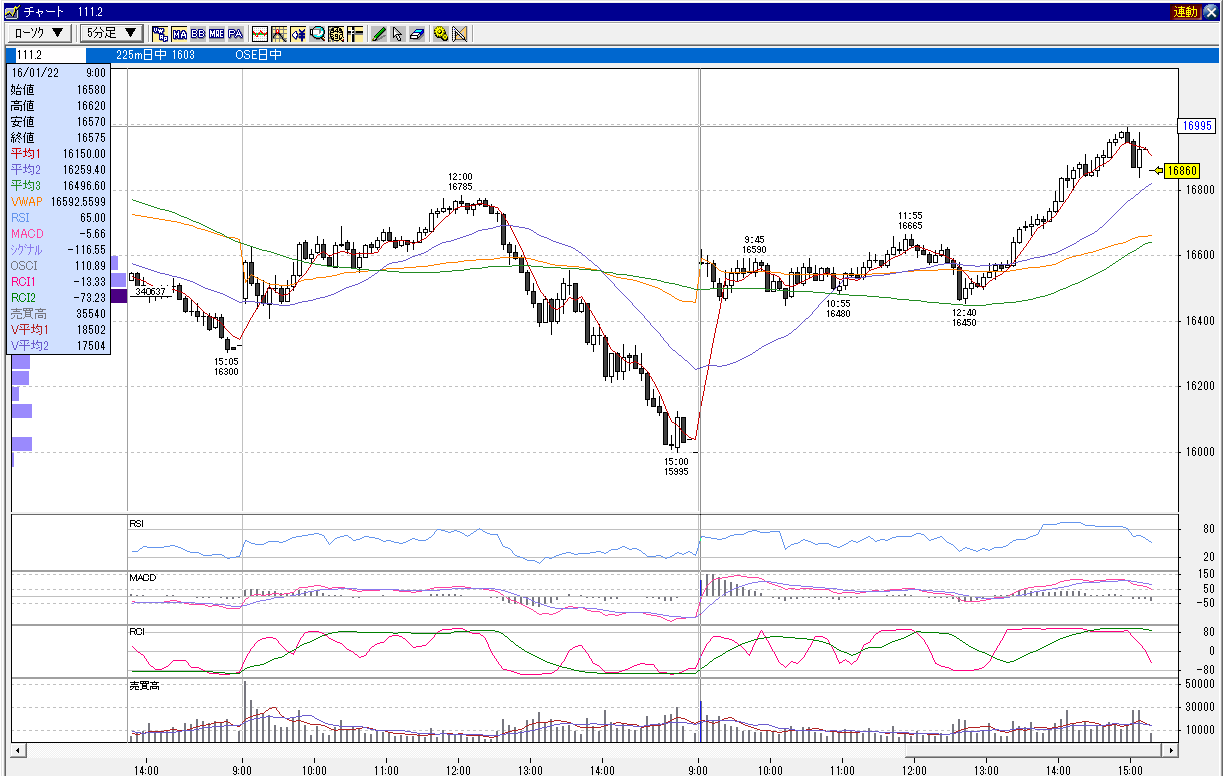Click the 平均2 value 16259.40
Screen dimensions: 1225x776
pyautogui.click(x=84, y=170)
